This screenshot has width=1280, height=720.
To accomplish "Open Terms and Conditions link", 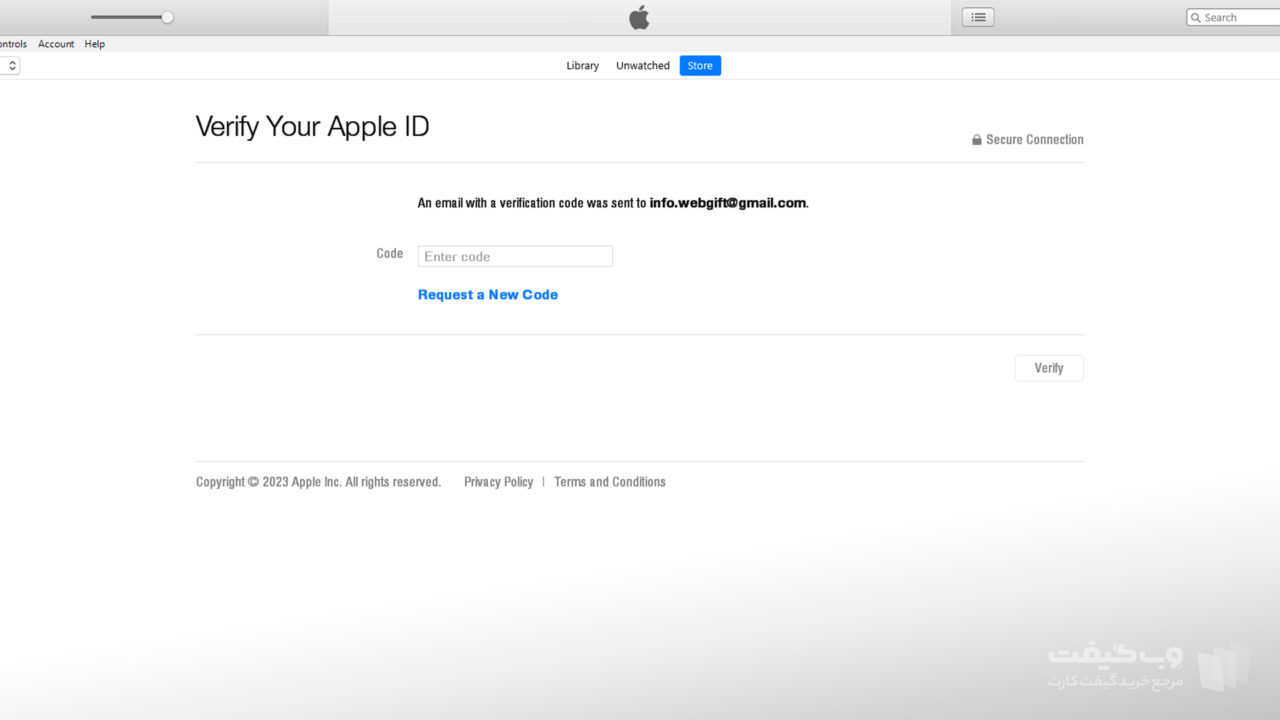I will pyautogui.click(x=610, y=482).
